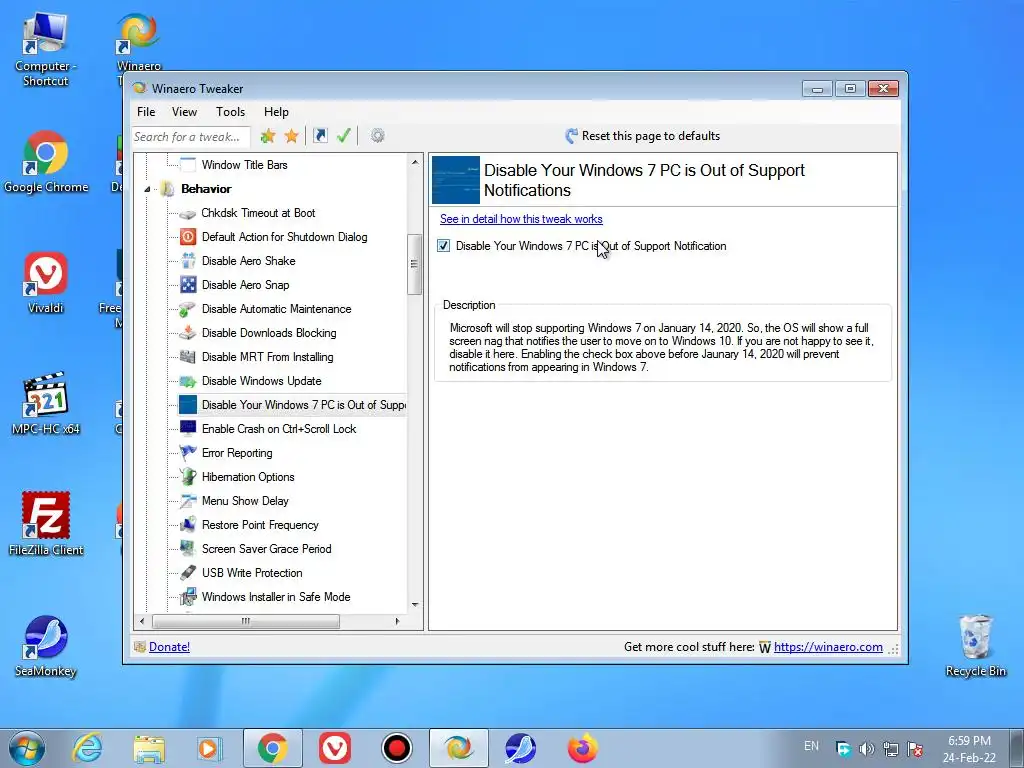1024x768 pixels.
Task: Select USB Write Protection label in tree
Action: [x=252, y=573]
